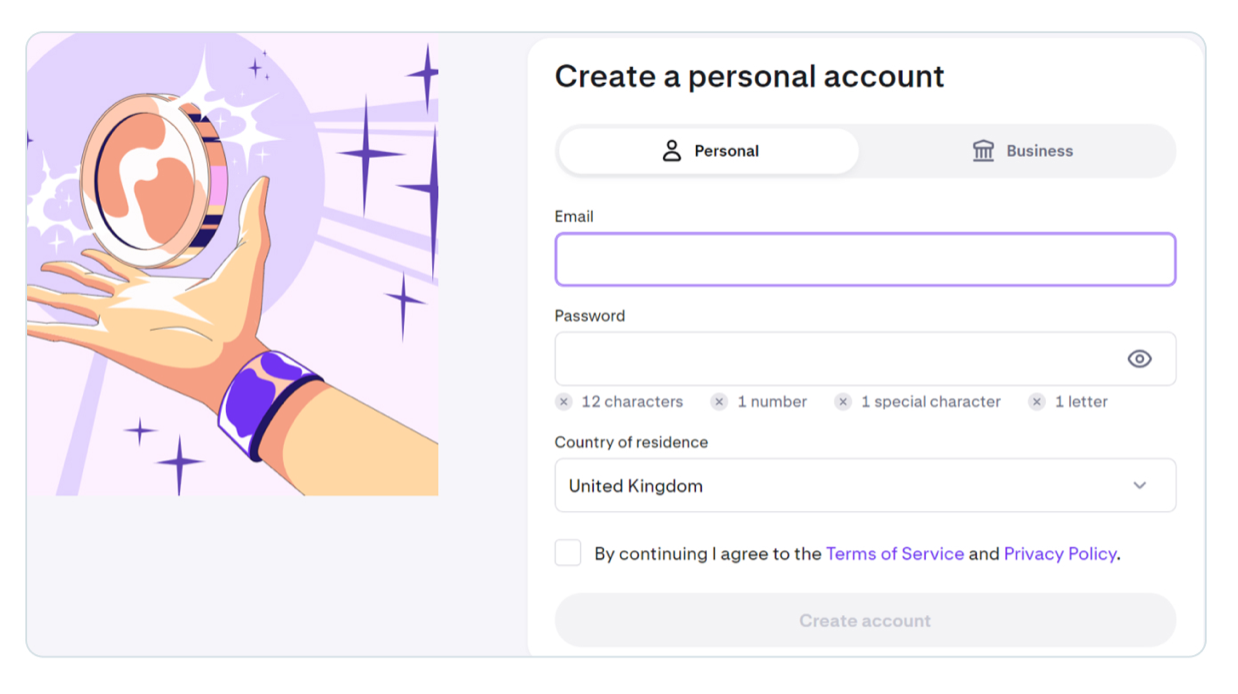Focus the Email input field
Screen dimensions: 1238x694
click(x=865, y=260)
